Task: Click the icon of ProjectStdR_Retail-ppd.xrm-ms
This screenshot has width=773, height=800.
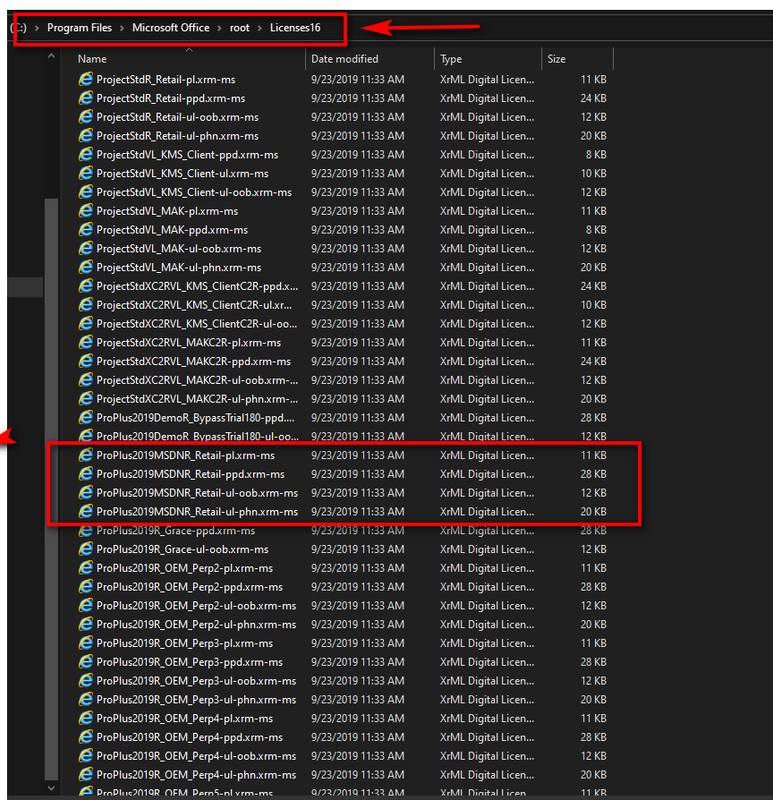Action: (x=86, y=98)
